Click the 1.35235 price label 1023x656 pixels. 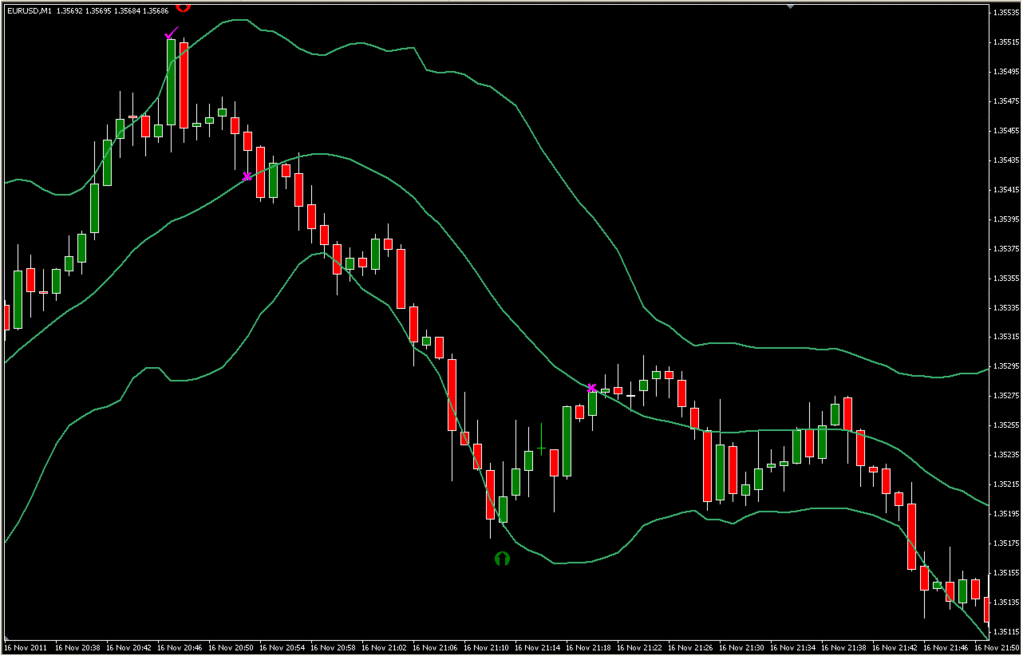point(1005,455)
